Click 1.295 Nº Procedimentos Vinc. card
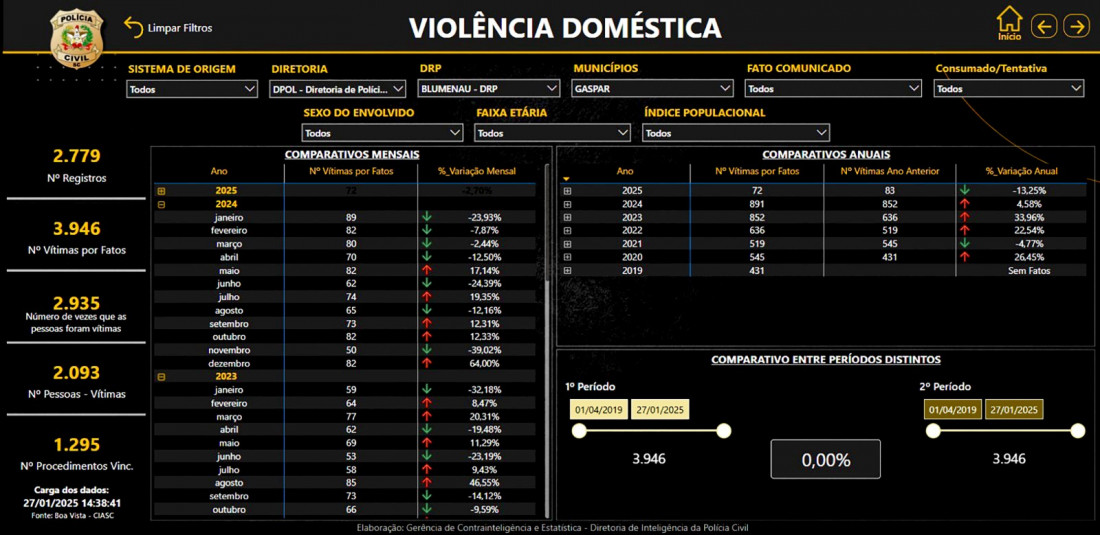 coord(77,454)
